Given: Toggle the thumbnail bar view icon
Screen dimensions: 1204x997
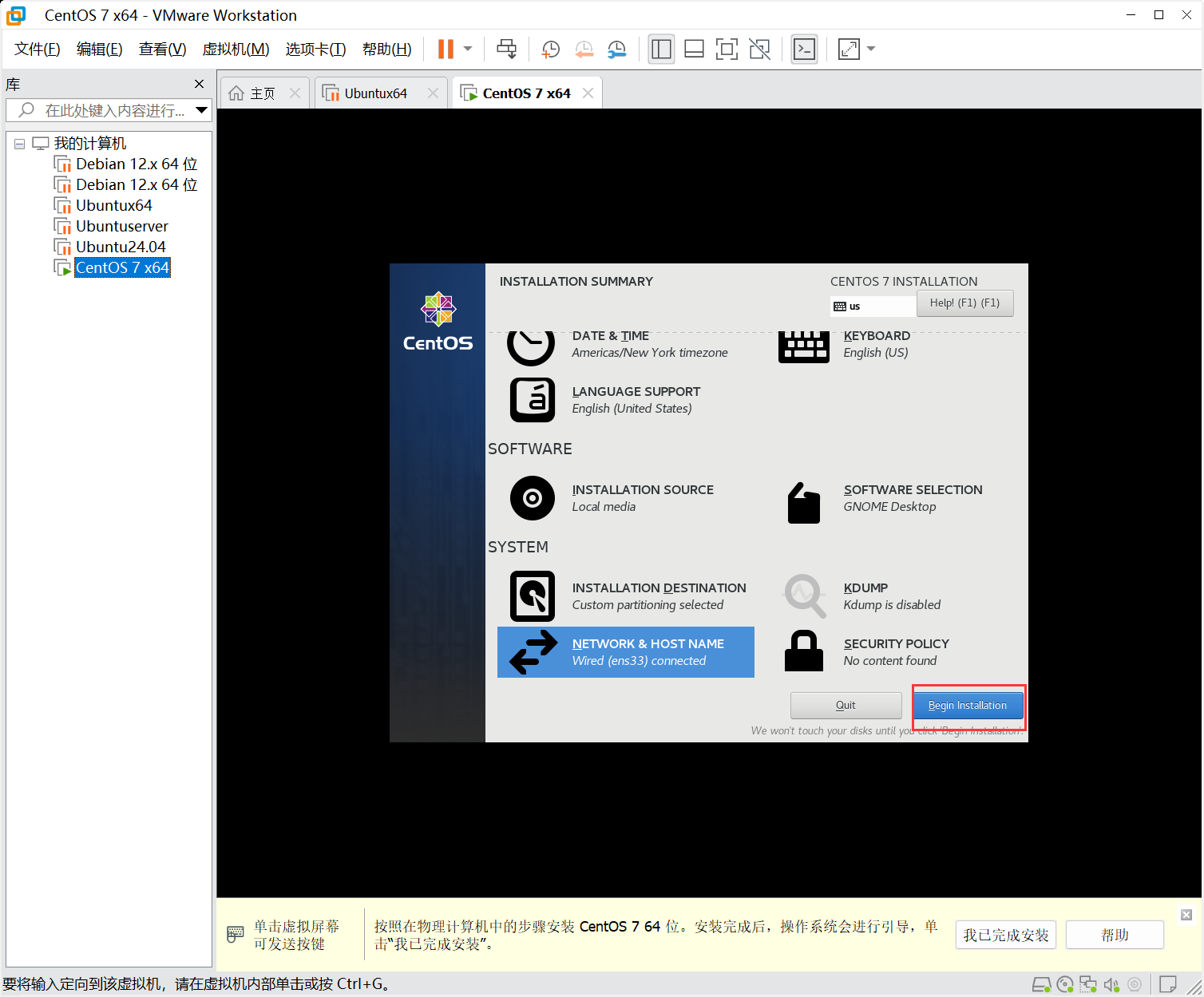Looking at the screenshot, I should click(x=694, y=49).
